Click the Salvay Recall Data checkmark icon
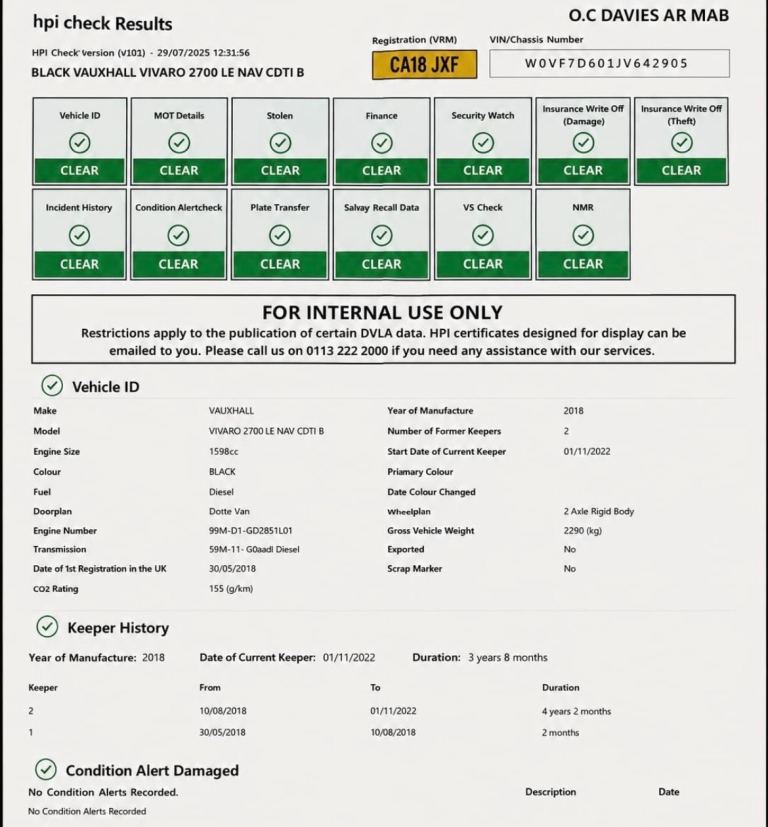 point(381,235)
